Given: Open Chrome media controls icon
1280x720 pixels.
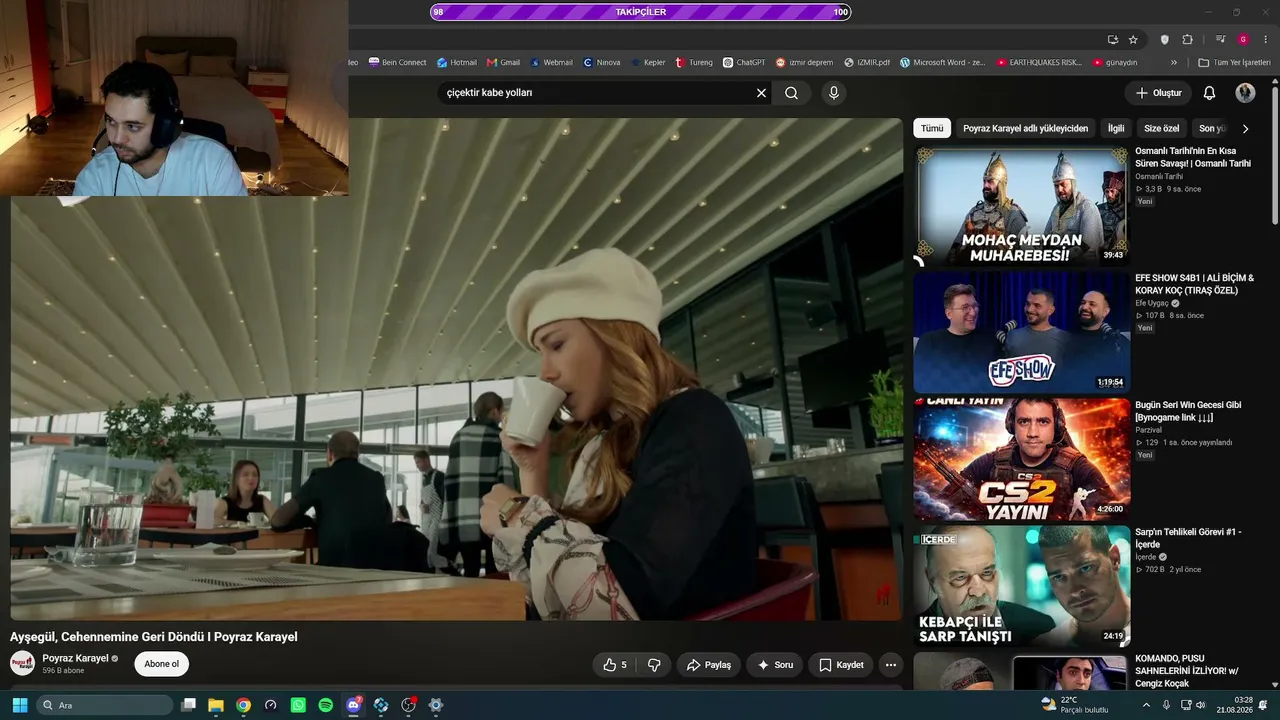Looking at the screenshot, I should [x=1221, y=39].
